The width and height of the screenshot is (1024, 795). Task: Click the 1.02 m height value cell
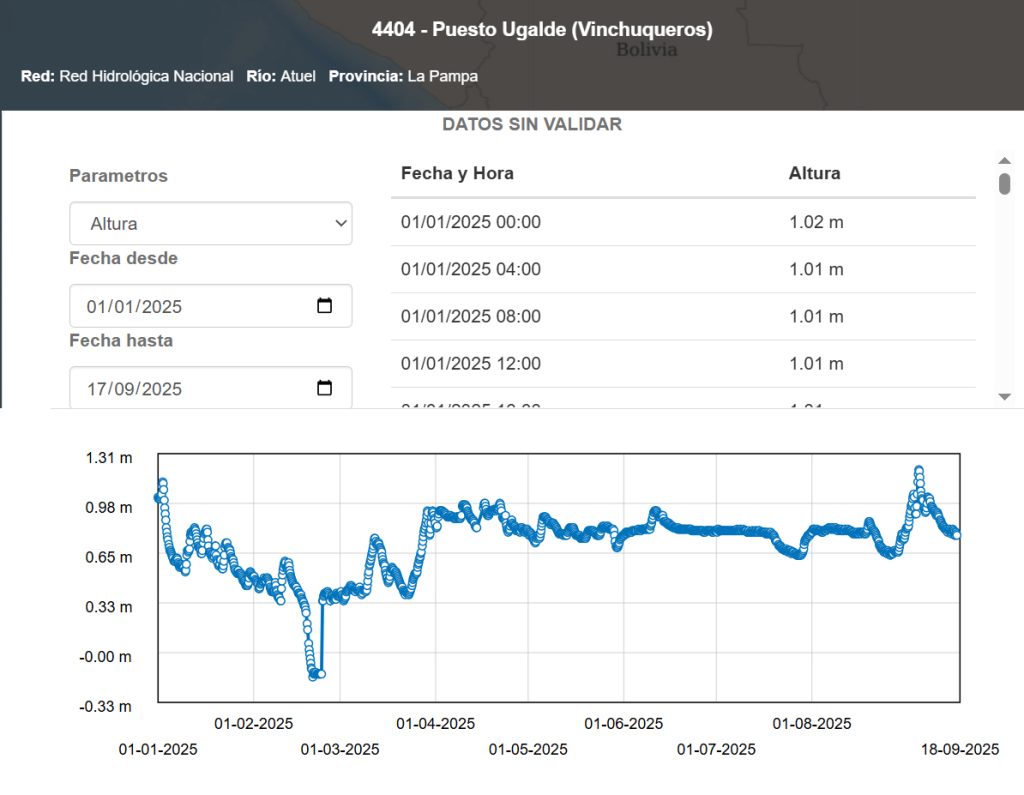point(816,222)
